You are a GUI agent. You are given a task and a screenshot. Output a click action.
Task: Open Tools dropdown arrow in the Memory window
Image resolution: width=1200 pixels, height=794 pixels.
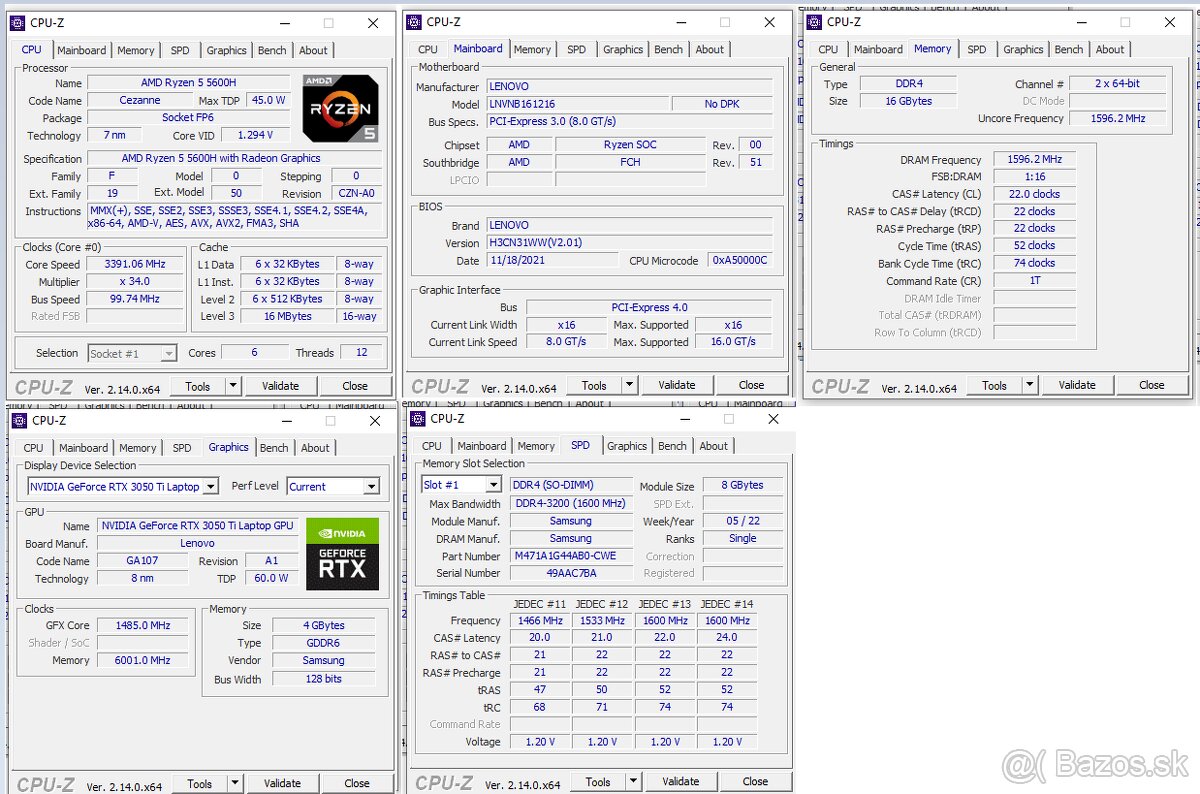point(1029,384)
